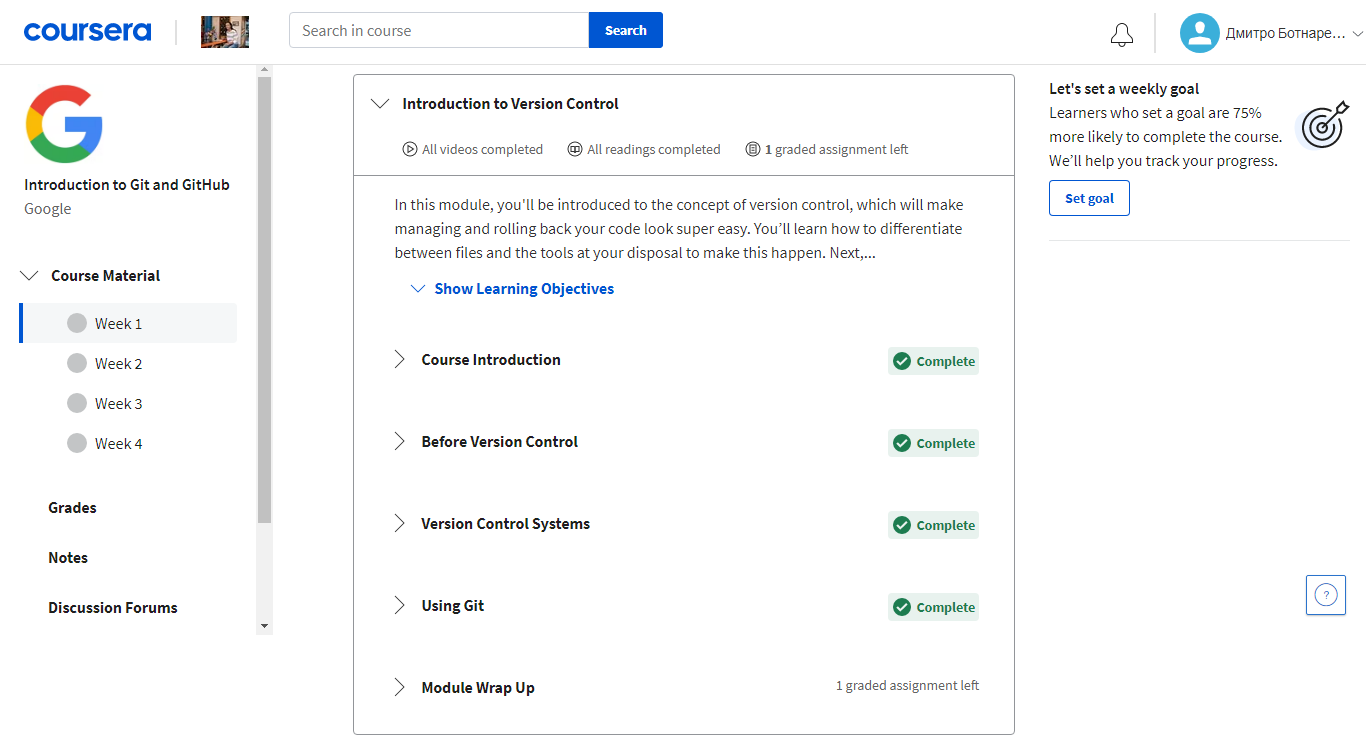Click the videos play icon
The height and width of the screenshot is (741, 1366).
410,149
